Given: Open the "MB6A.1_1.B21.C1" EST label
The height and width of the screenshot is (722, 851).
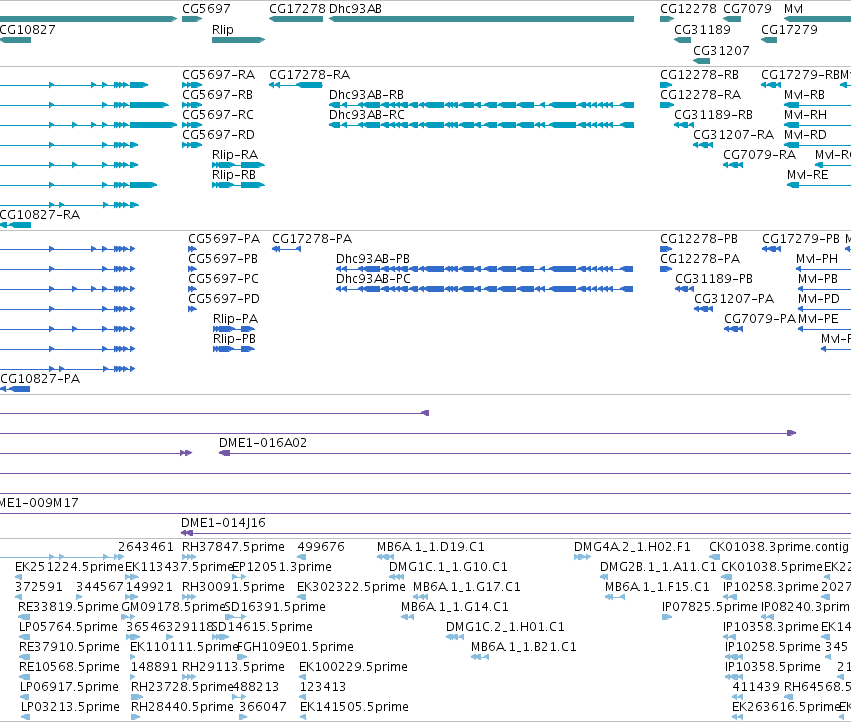Looking at the screenshot, I should tap(524, 647).
